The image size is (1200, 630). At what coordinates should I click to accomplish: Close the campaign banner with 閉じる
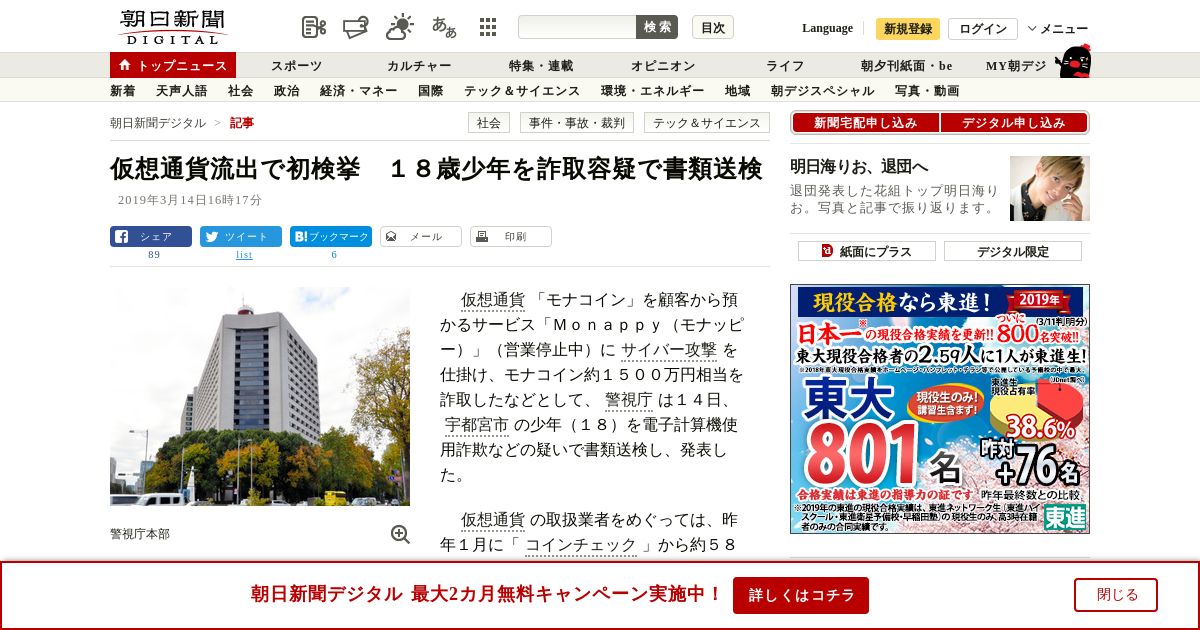pyautogui.click(x=1116, y=595)
